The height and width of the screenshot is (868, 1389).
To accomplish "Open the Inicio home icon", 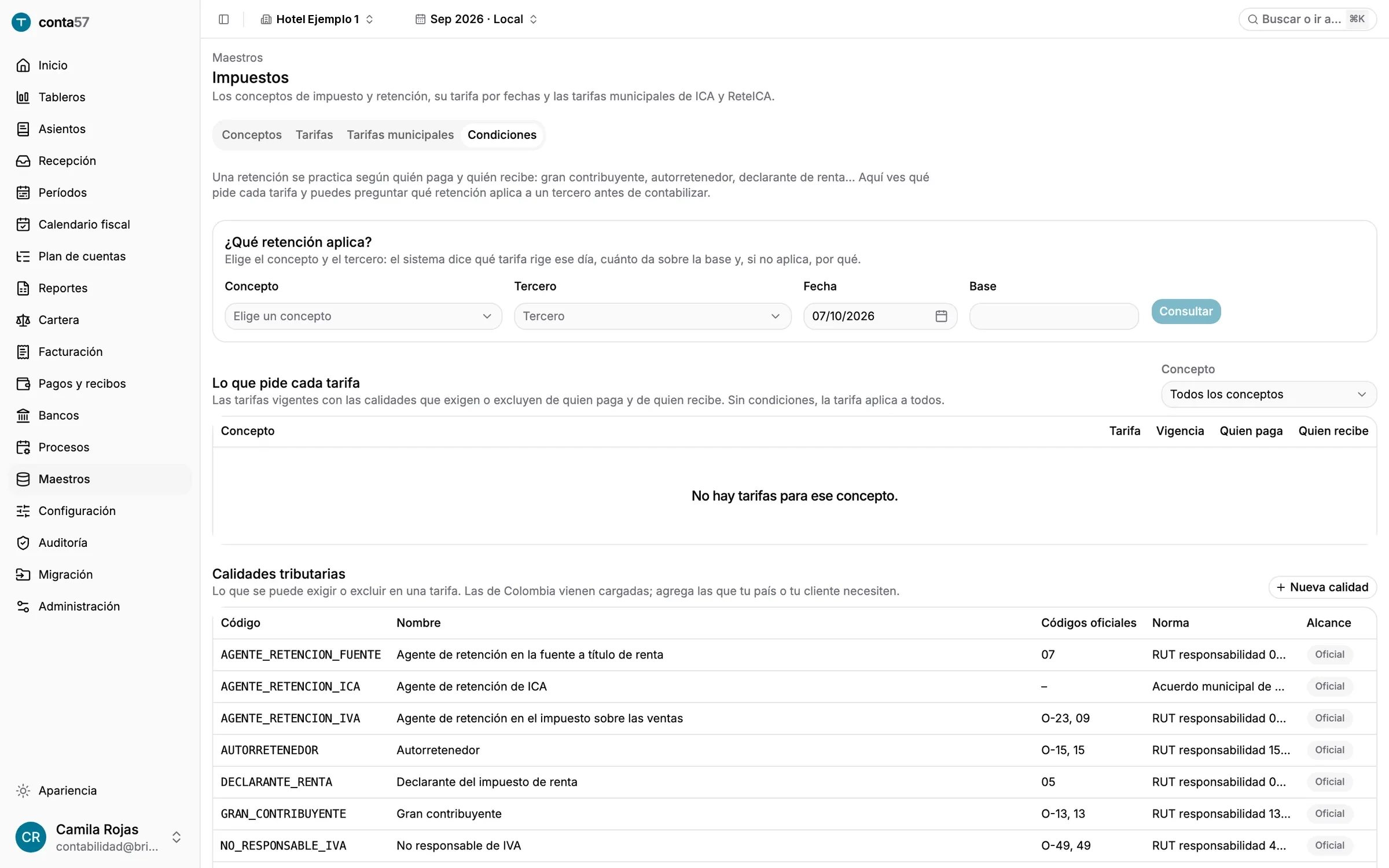I will point(23,65).
